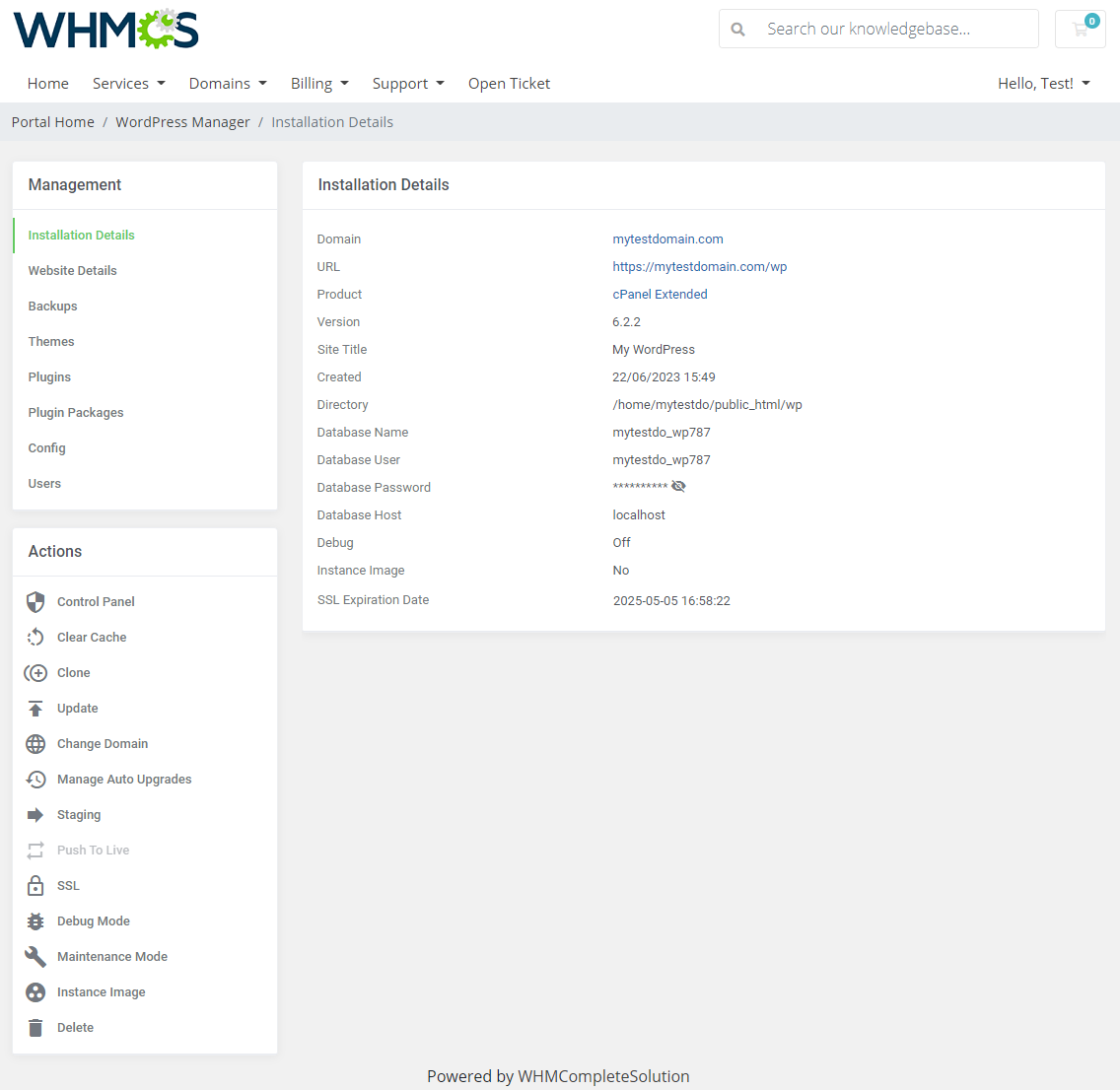
Task: Click the shopping cart icon
Action: [x=1080, y=29]
